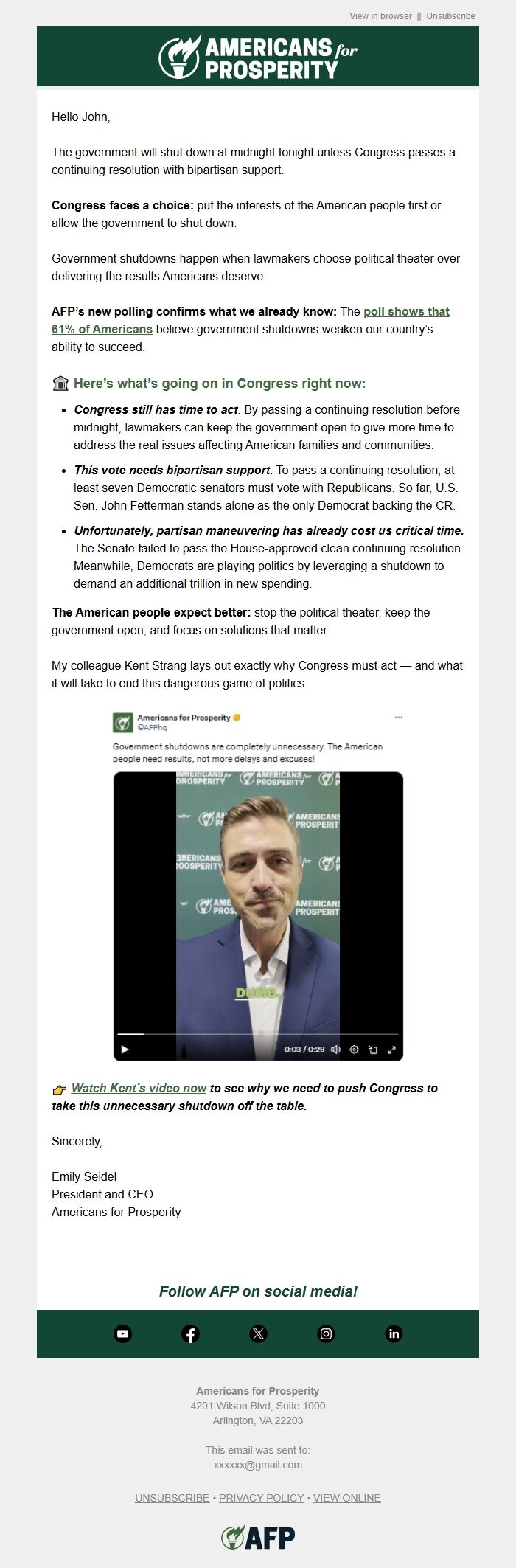Open the X (Twitter) social icon
This screenshot has width=516, height=1568.
(258, 1333)
